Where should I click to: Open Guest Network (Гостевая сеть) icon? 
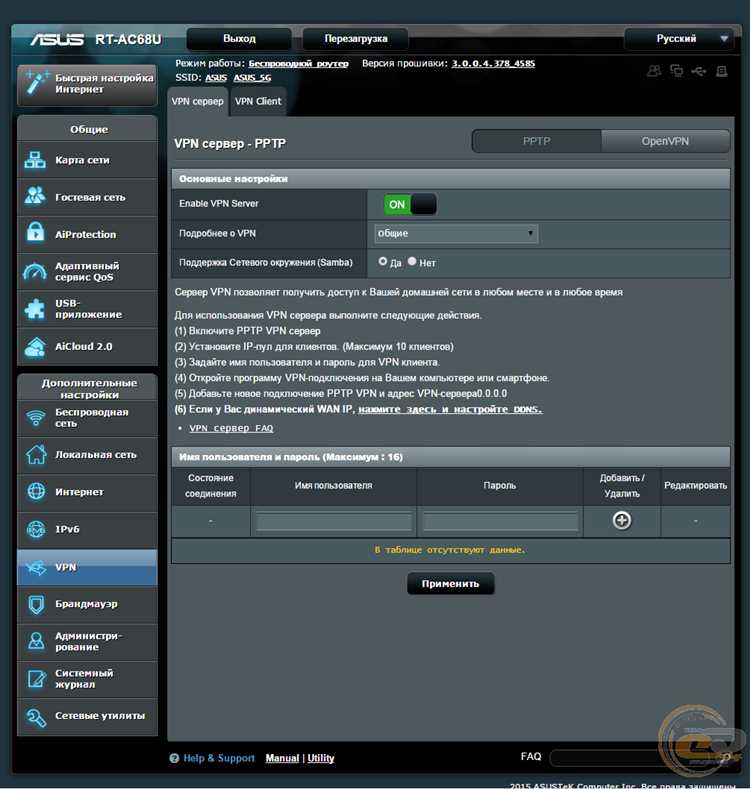click(x=35, y=197)
